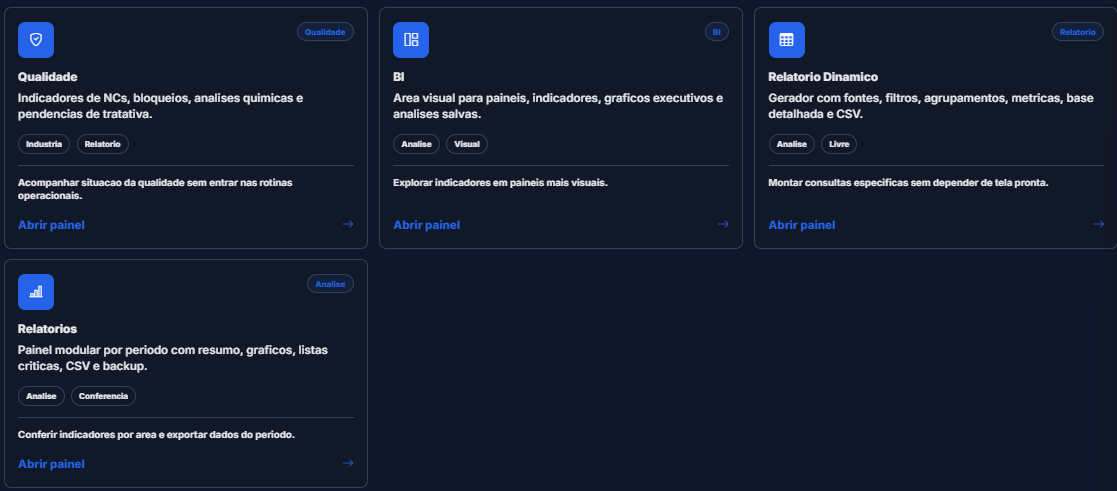Viewport: 1117px width, 491px height.
Task: Click the Relatorio Dinamico table grid icon
Action: pyautogui.click(x=786, y=40)
